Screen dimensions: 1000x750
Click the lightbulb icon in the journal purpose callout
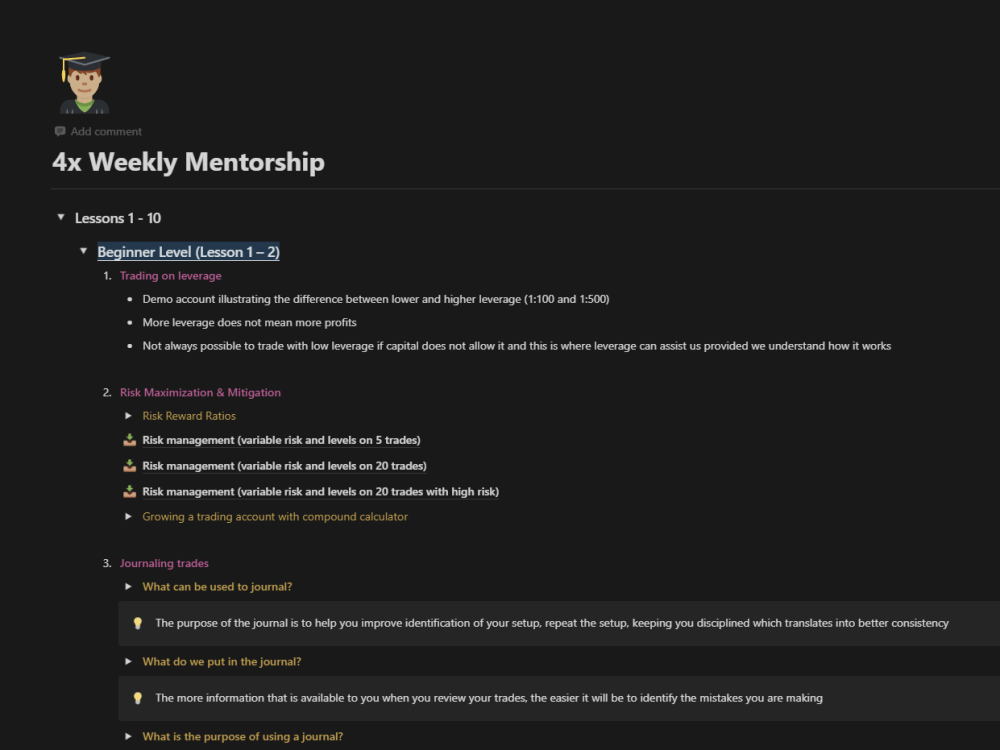(x=137, y=623)
